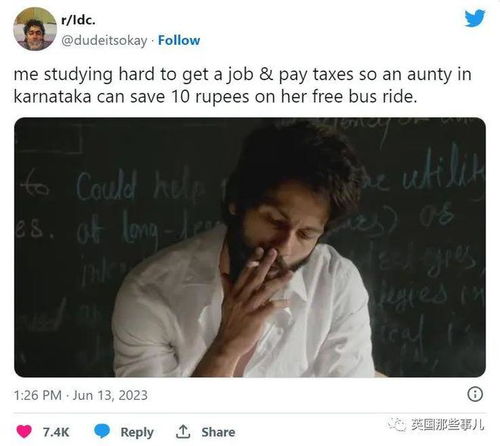500x446 pixels.
Task: Open the r/ldc. profile avatar
Action: tap(35, 29)
